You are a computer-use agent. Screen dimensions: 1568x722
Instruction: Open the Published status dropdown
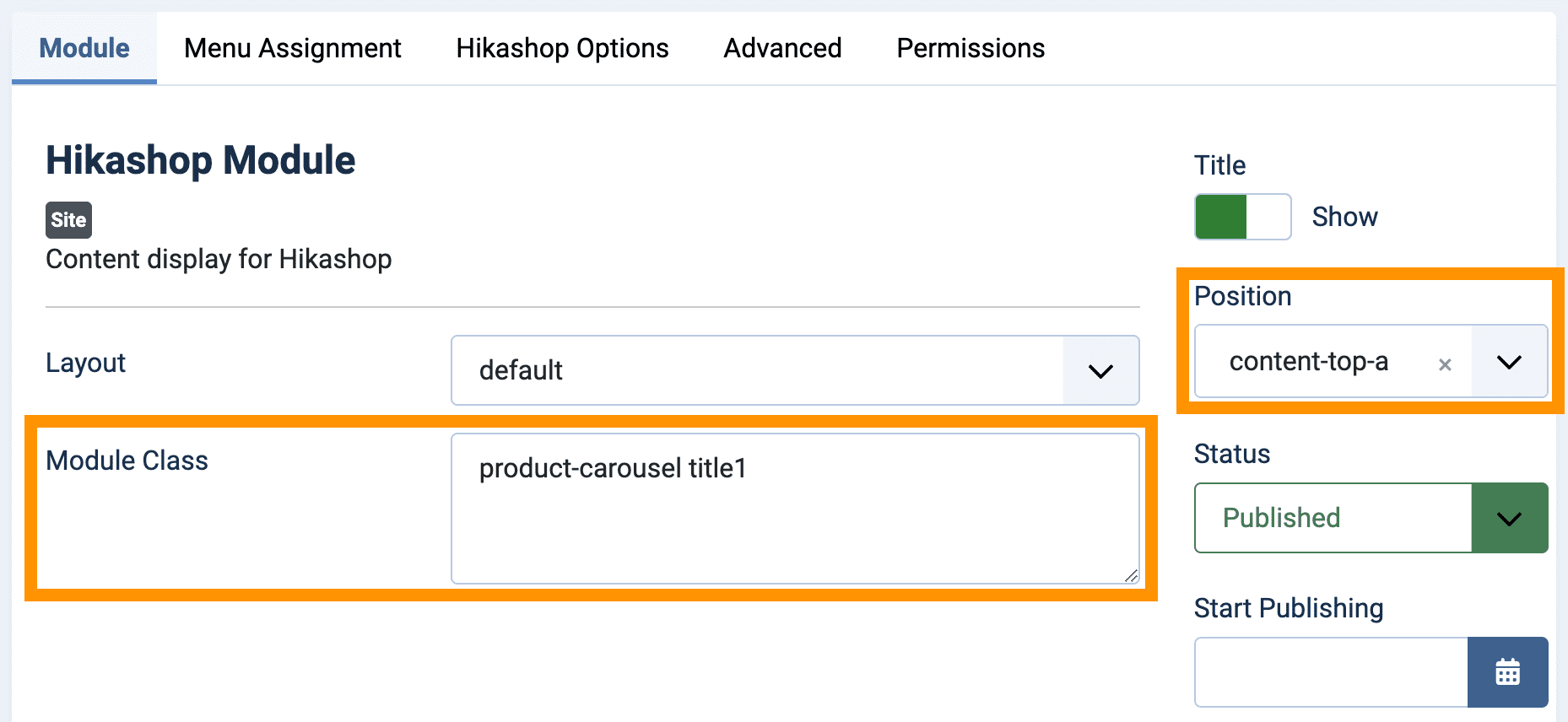1371,518
